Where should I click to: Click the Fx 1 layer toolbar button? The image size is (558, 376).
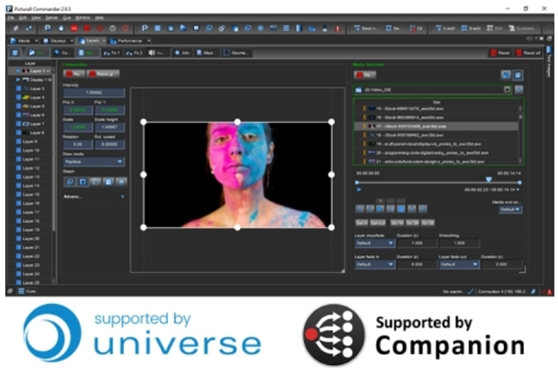point(111,53)
